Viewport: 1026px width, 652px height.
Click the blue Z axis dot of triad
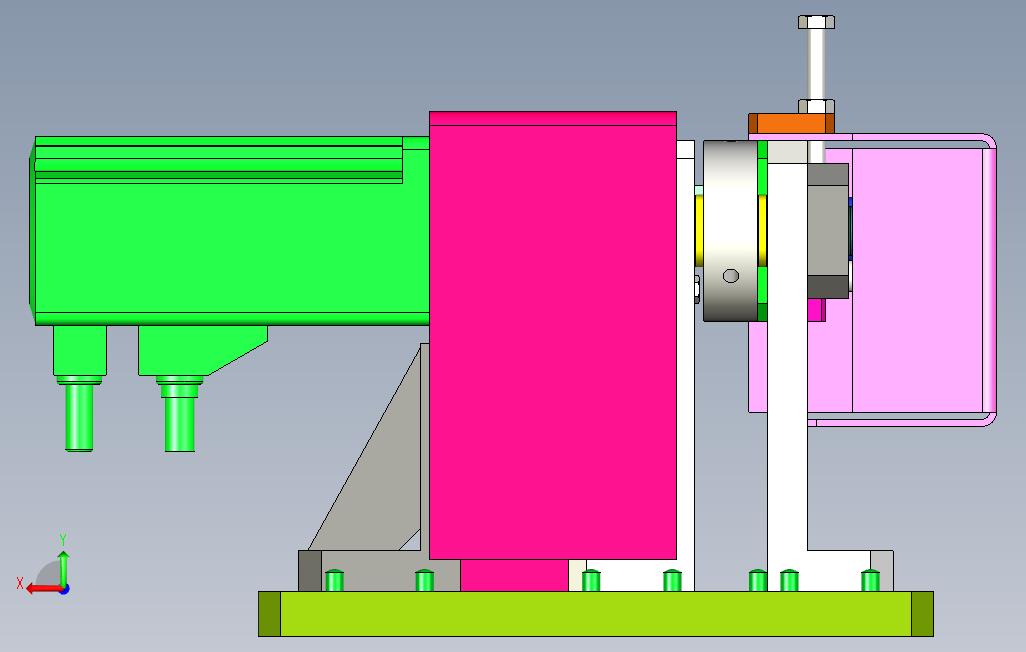(64, 589)
